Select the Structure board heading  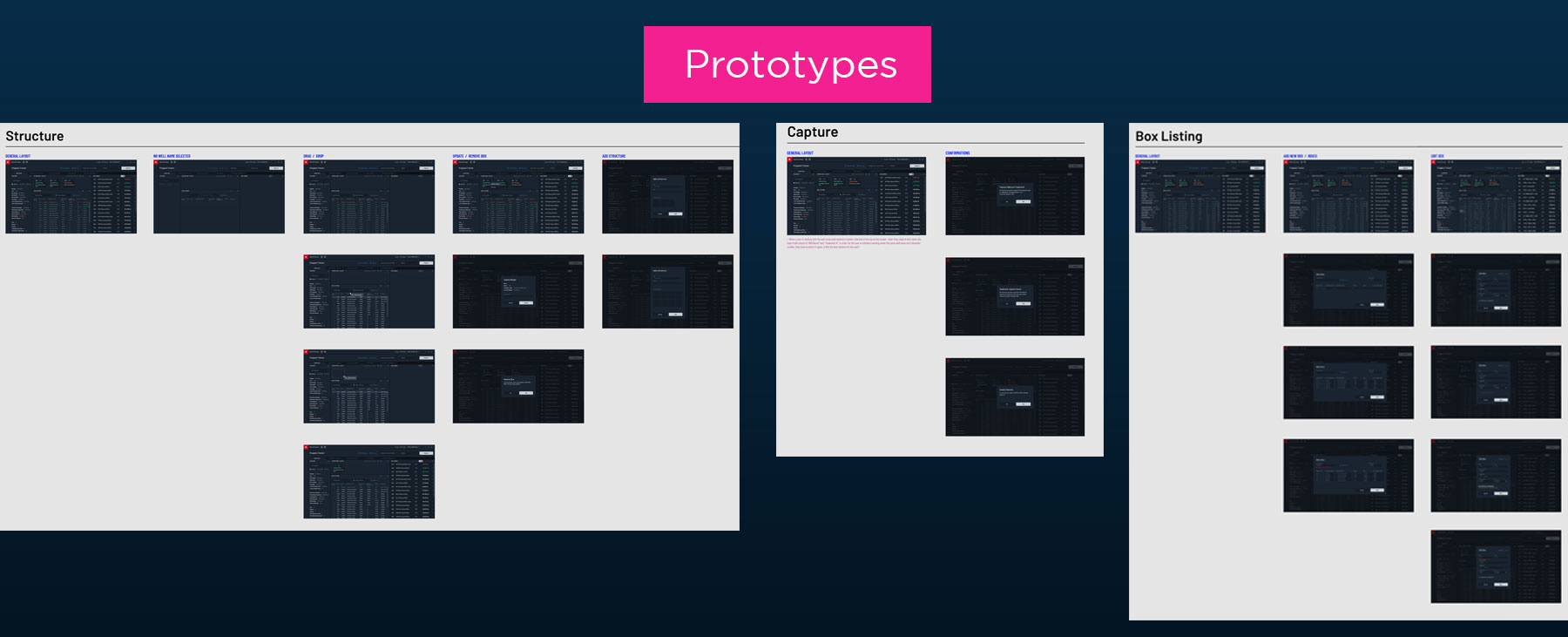click(35, 136)
